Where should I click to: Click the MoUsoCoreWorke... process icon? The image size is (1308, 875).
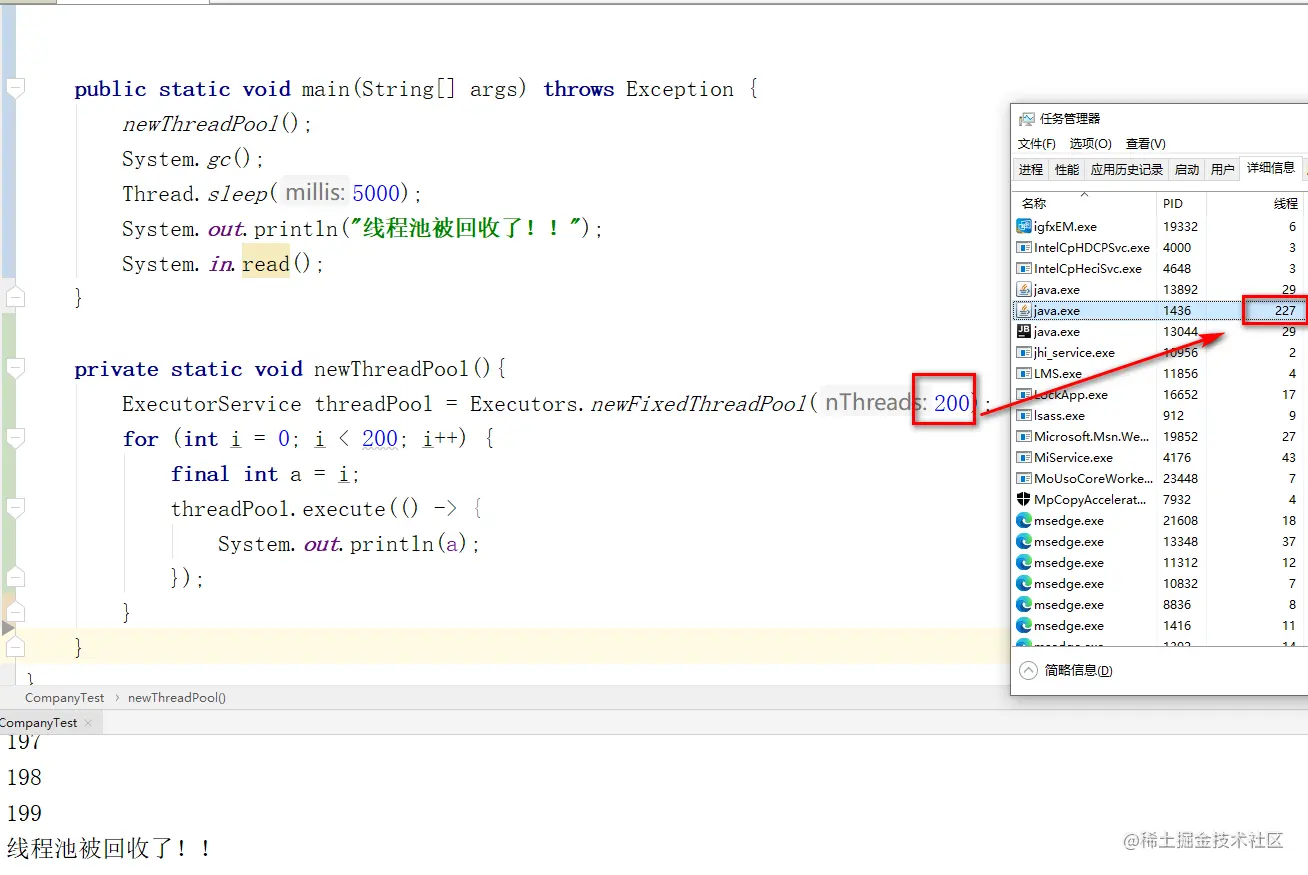1024,478
